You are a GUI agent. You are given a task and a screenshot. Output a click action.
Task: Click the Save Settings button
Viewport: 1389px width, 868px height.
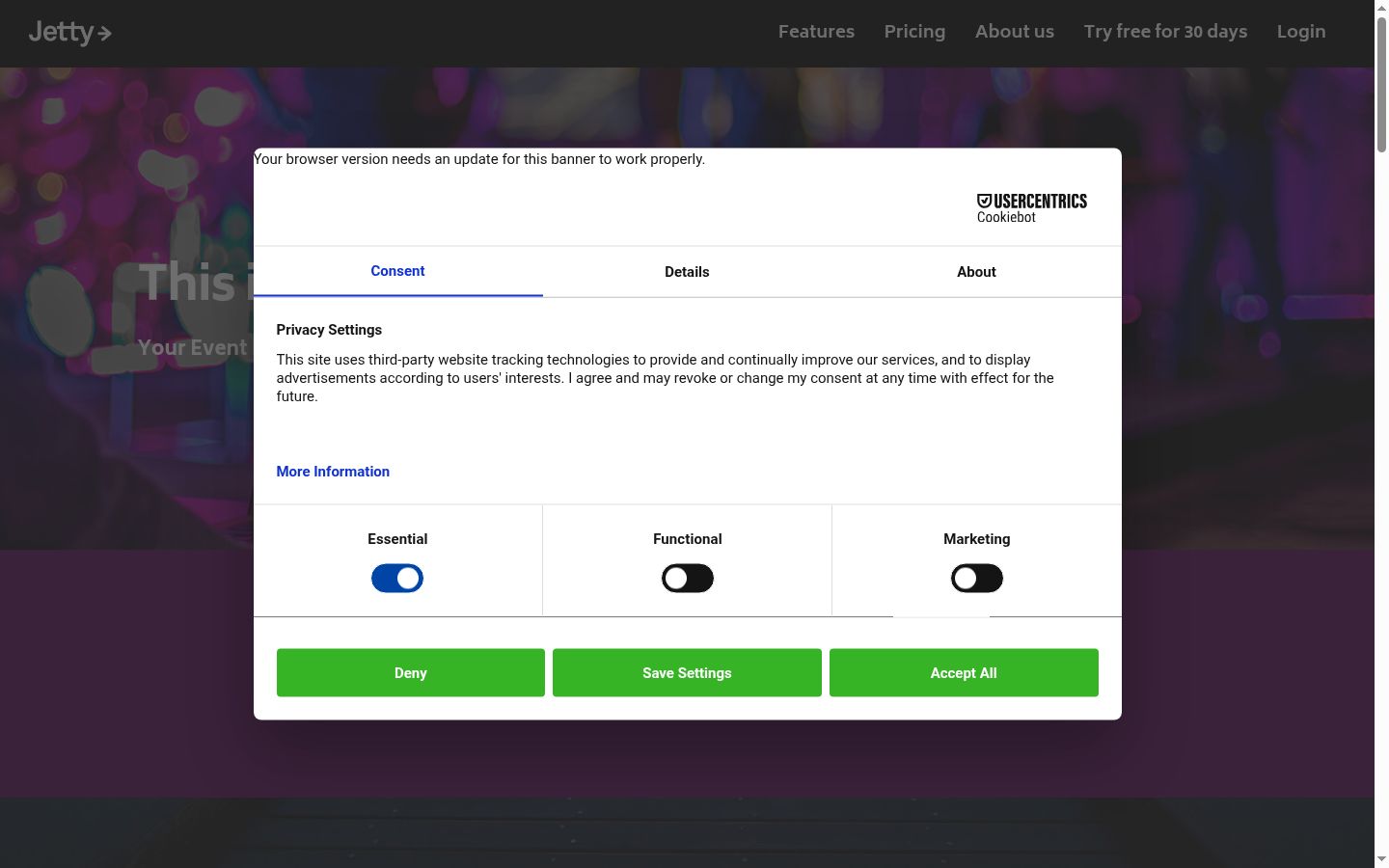(x=687, y=672)
